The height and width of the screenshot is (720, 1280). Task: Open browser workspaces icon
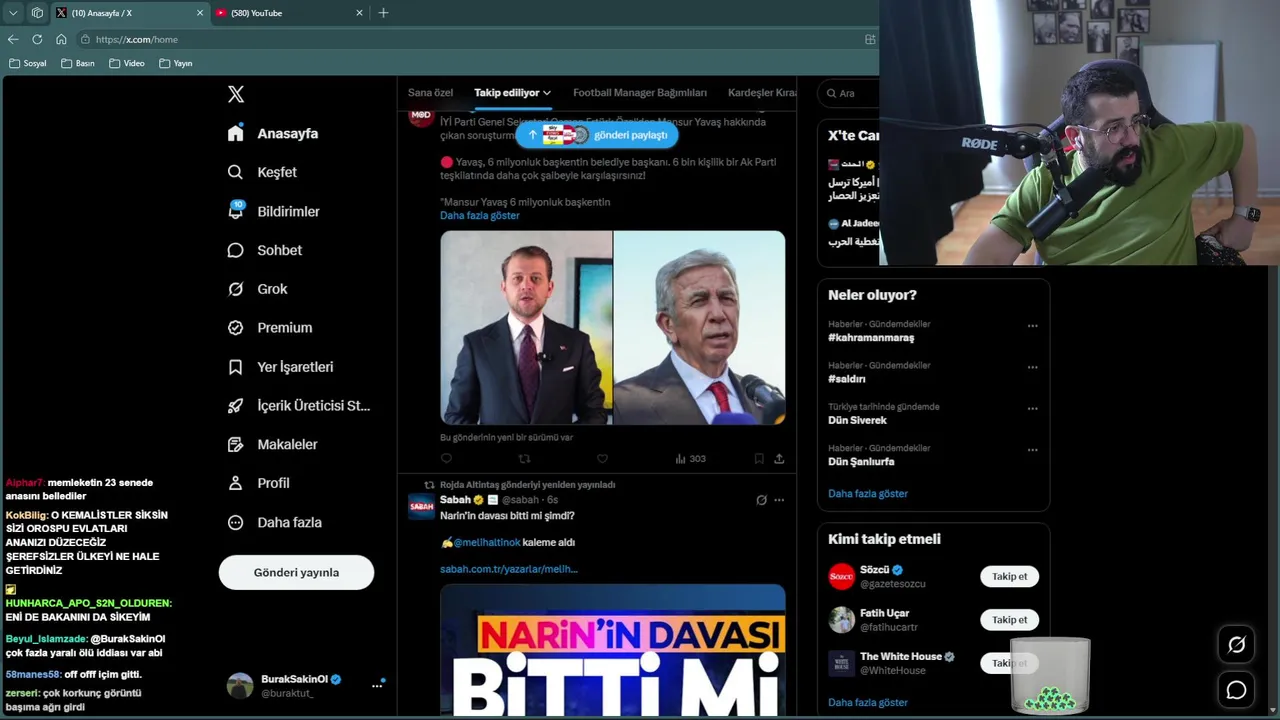(37, 13)
